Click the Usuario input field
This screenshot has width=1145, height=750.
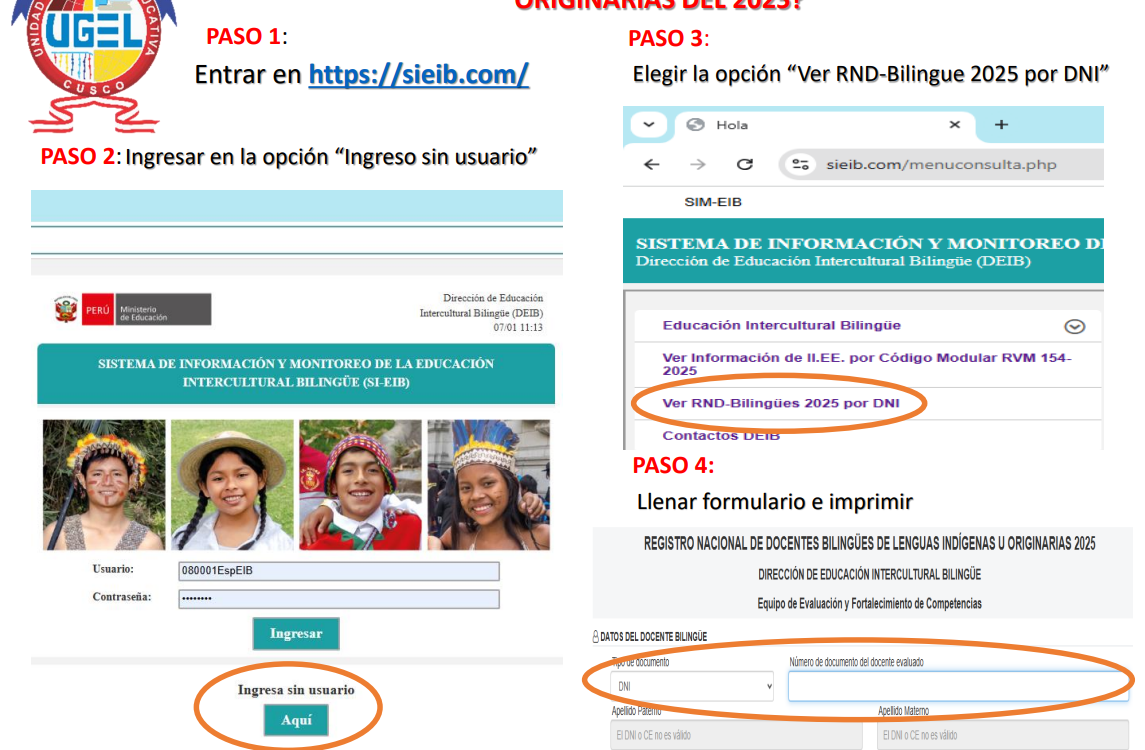(338, 571)
